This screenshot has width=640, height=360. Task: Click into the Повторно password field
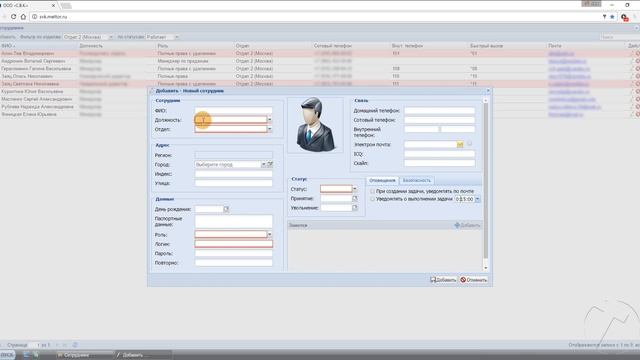click(x=233, y=262)
